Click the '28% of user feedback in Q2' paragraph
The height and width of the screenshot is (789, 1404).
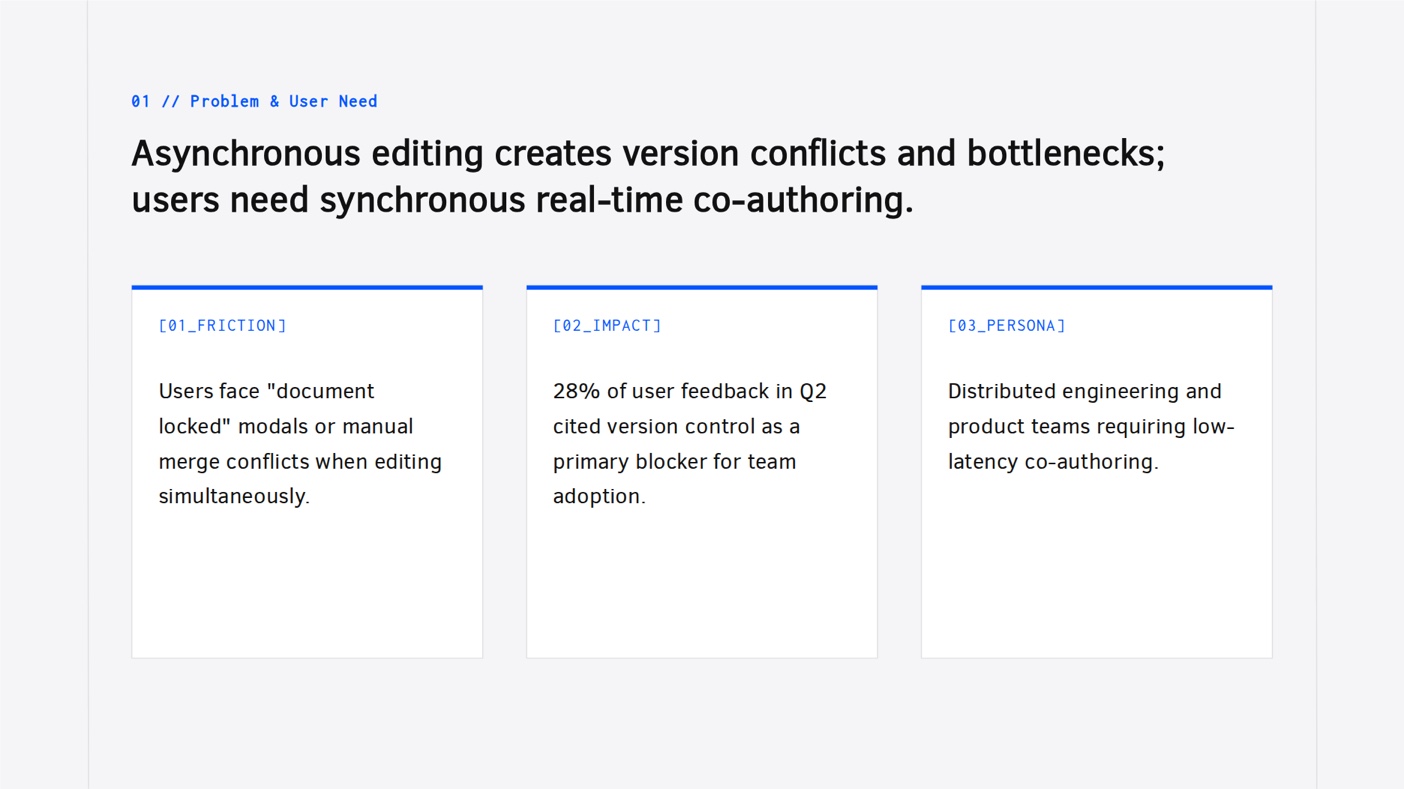pos(690,443)
